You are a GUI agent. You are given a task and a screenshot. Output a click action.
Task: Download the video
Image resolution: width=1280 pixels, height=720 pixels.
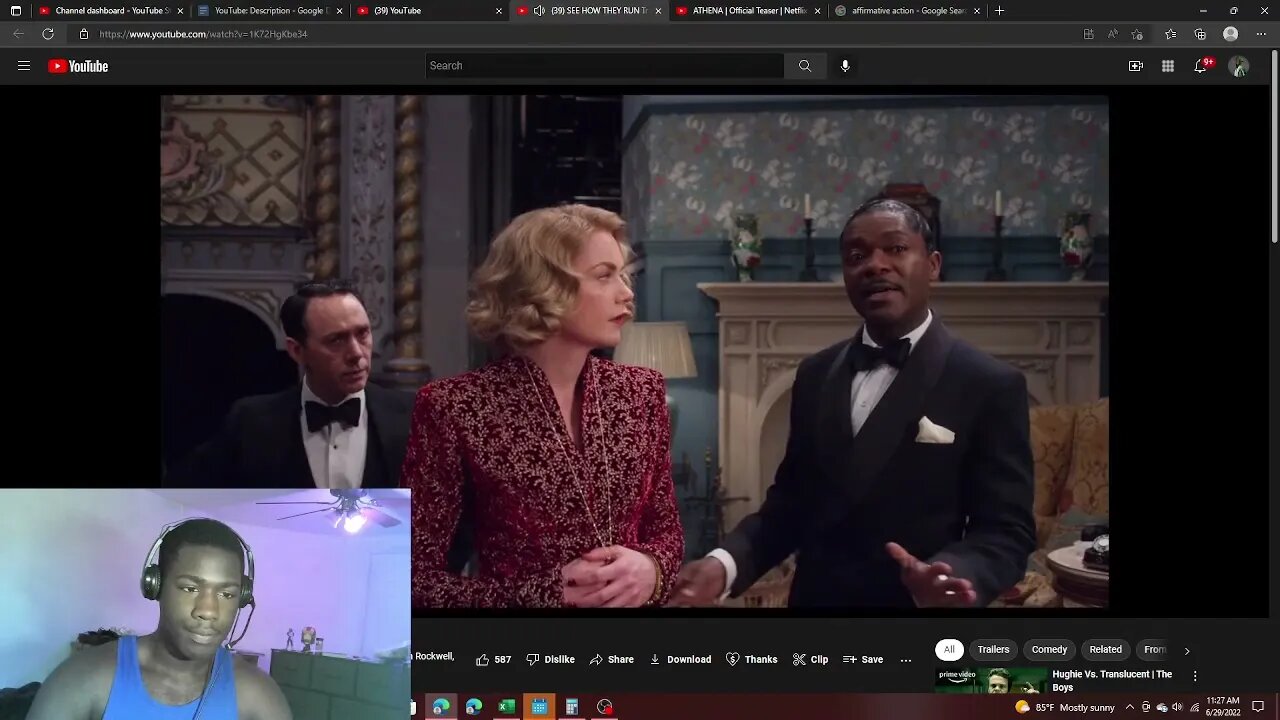pos(680,659)
